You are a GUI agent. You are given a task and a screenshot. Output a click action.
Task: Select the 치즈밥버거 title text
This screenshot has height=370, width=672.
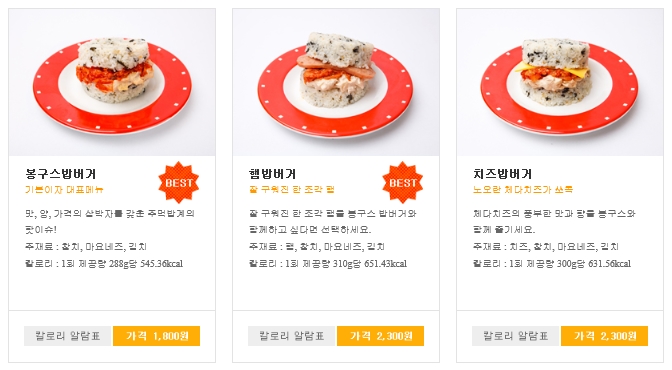tap(502, 174)
